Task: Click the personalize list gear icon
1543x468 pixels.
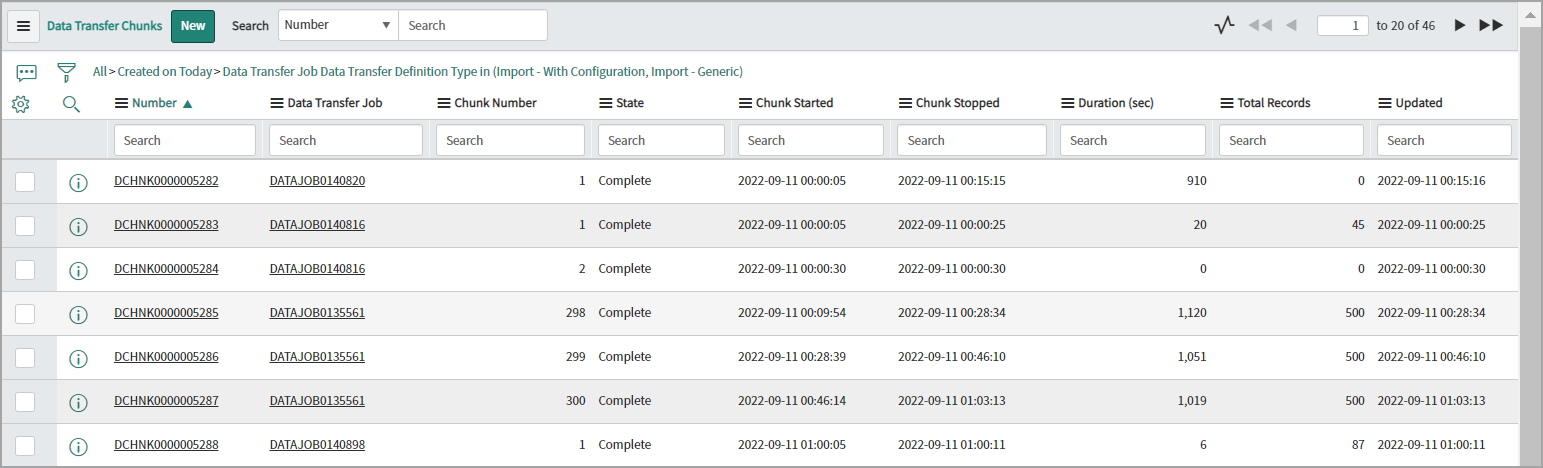Action: click(x=20, y=103)
